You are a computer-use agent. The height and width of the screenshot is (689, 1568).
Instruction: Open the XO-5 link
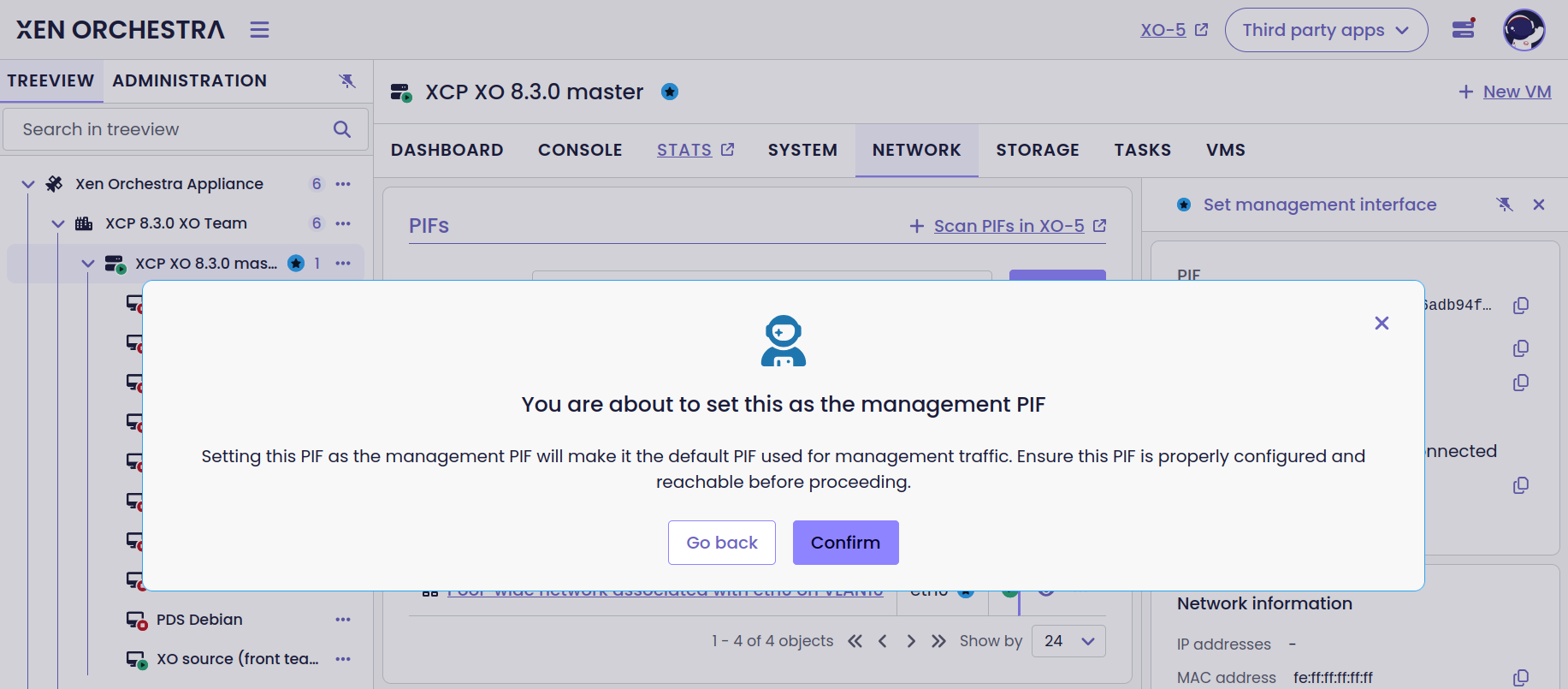[x=1163, y=30]
